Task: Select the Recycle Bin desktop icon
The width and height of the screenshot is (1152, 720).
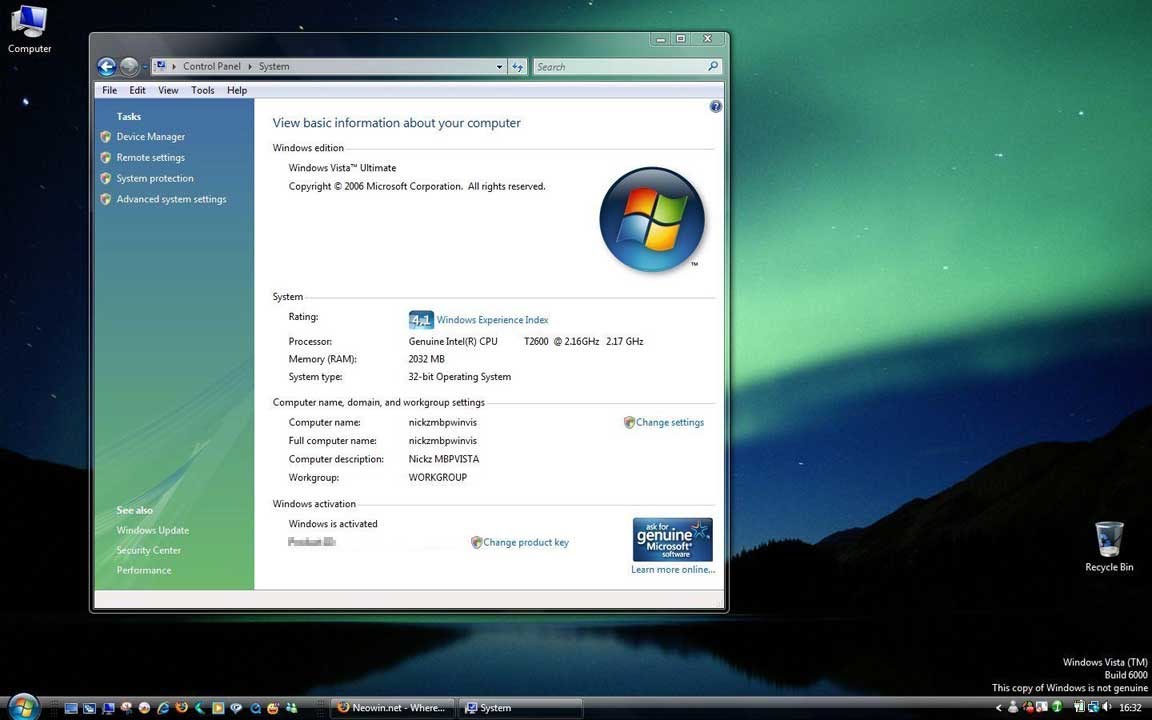Action: [1109, 547]
